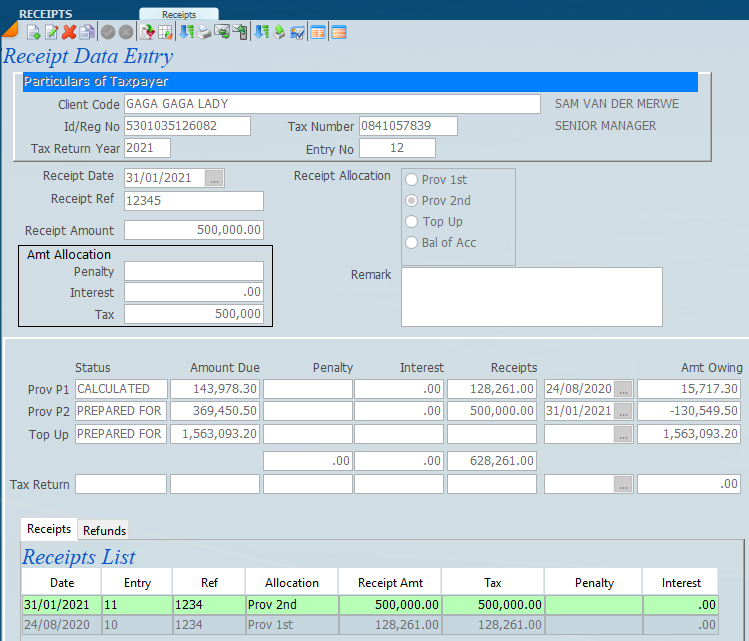Viewport: 749px width, 641px height.
Task: Click the copy record icon
Action: pos(87,33)
